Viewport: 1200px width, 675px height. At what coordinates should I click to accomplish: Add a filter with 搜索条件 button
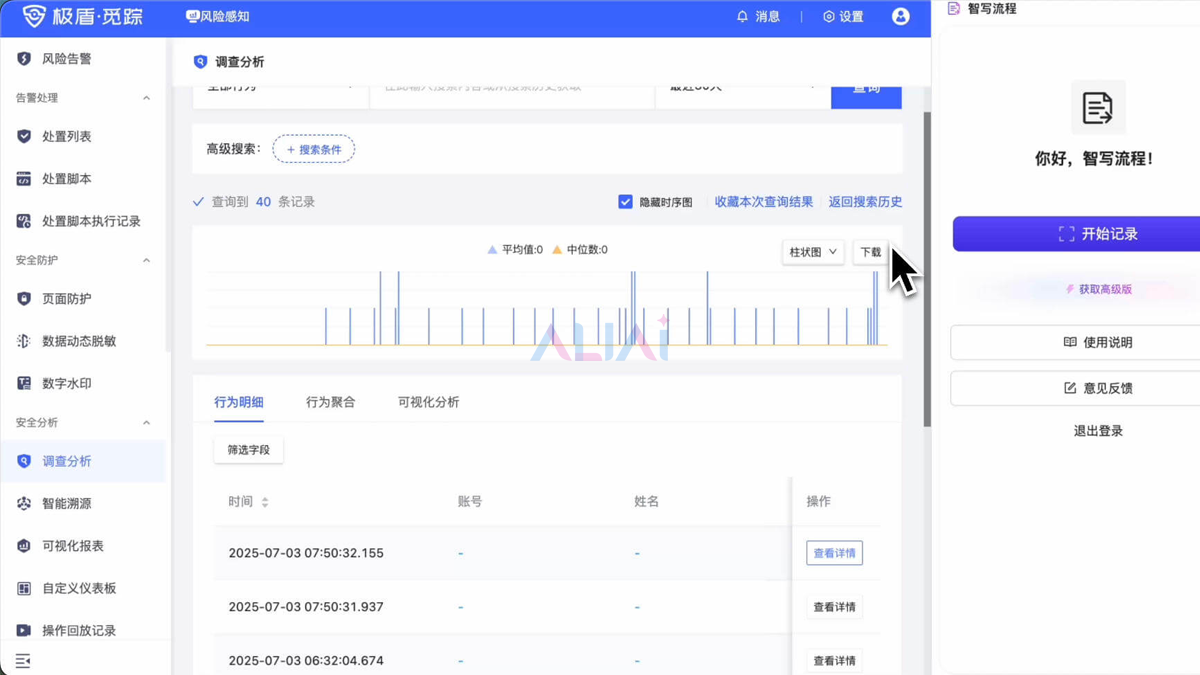click(313, 149)
